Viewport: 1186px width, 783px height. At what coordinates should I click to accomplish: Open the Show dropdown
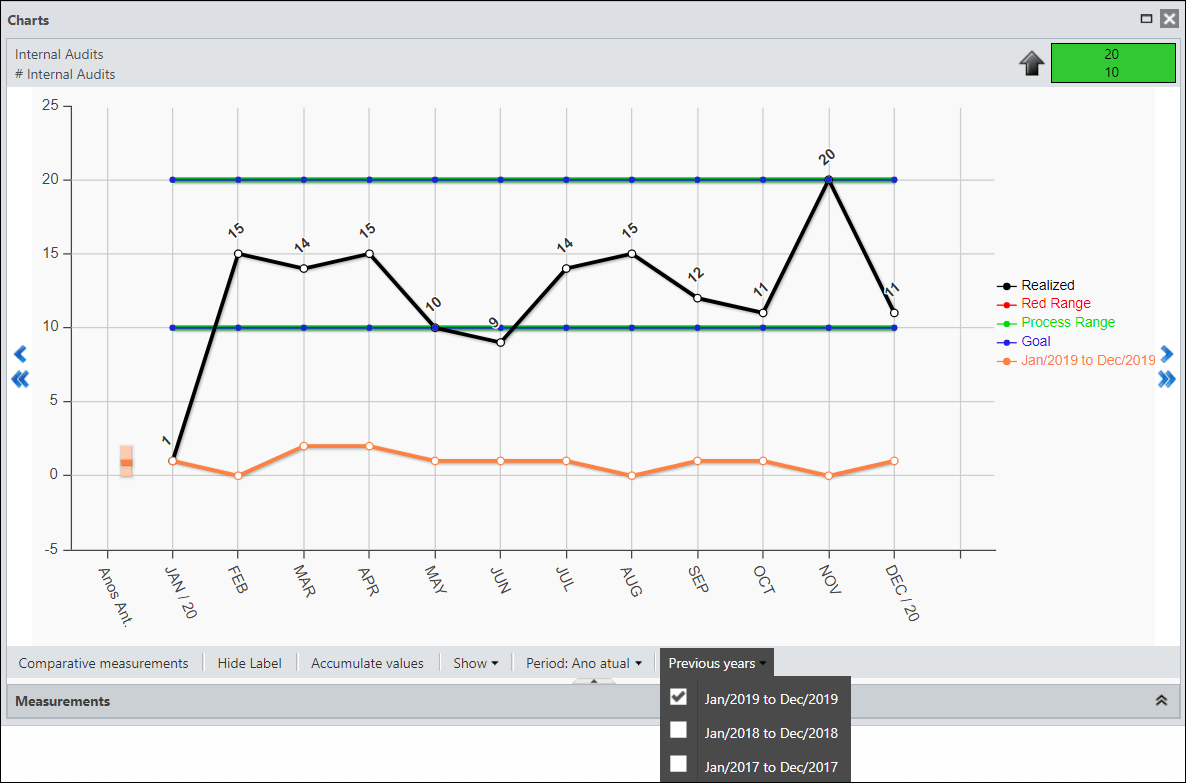[476, 663]
